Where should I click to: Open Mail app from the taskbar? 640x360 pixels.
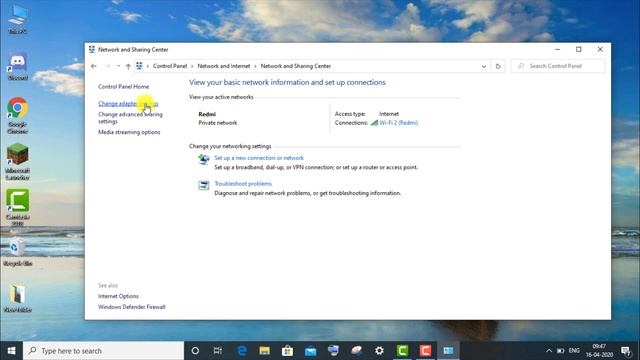click(x=310, y=351)
